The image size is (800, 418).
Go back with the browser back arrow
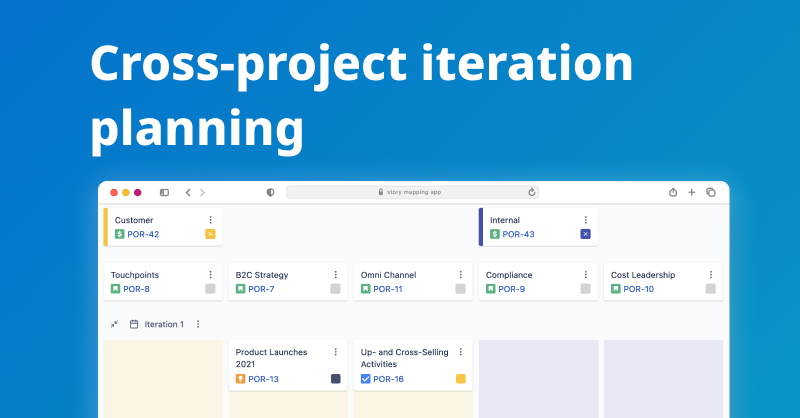tap(188, 192)
